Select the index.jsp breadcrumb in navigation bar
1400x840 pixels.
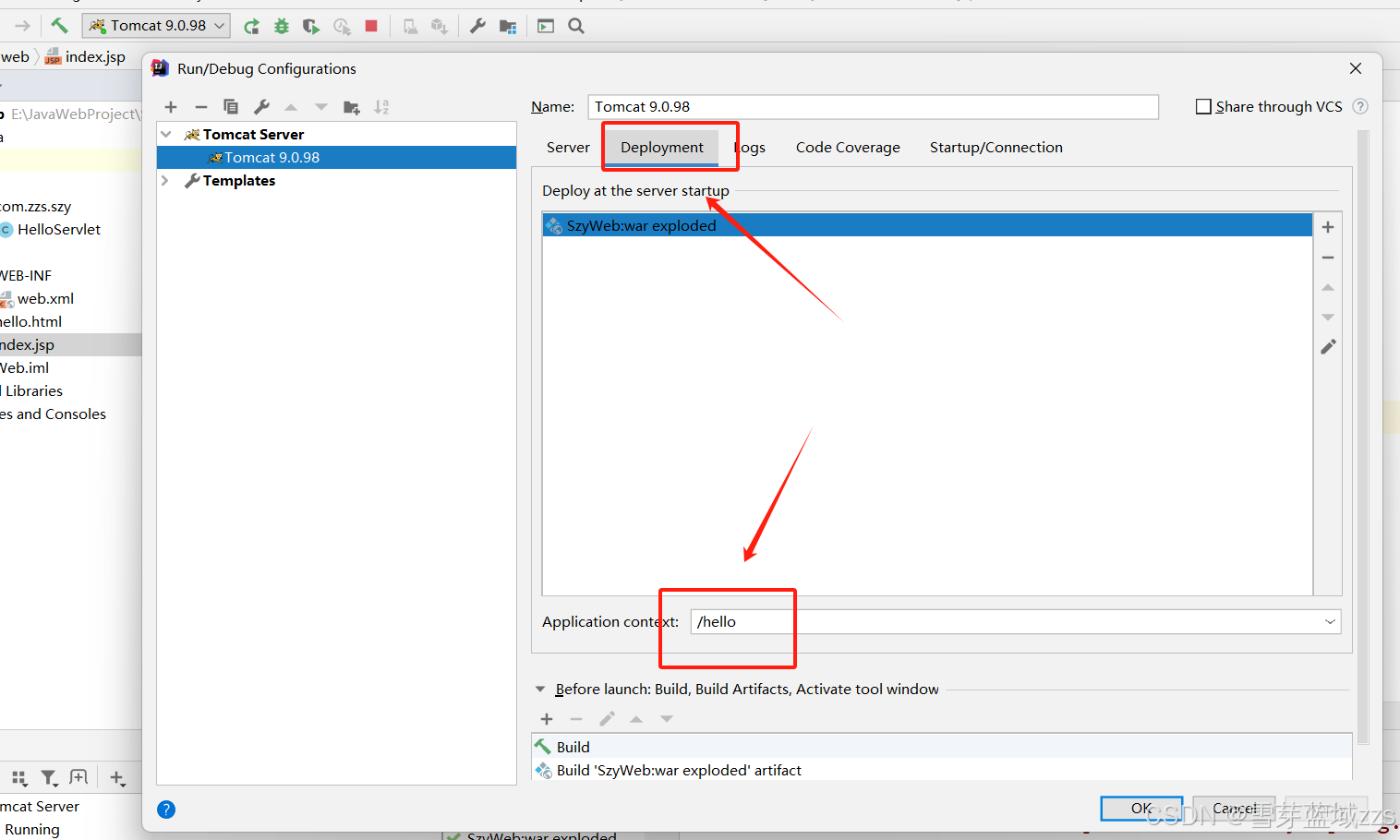coord(85,57)
